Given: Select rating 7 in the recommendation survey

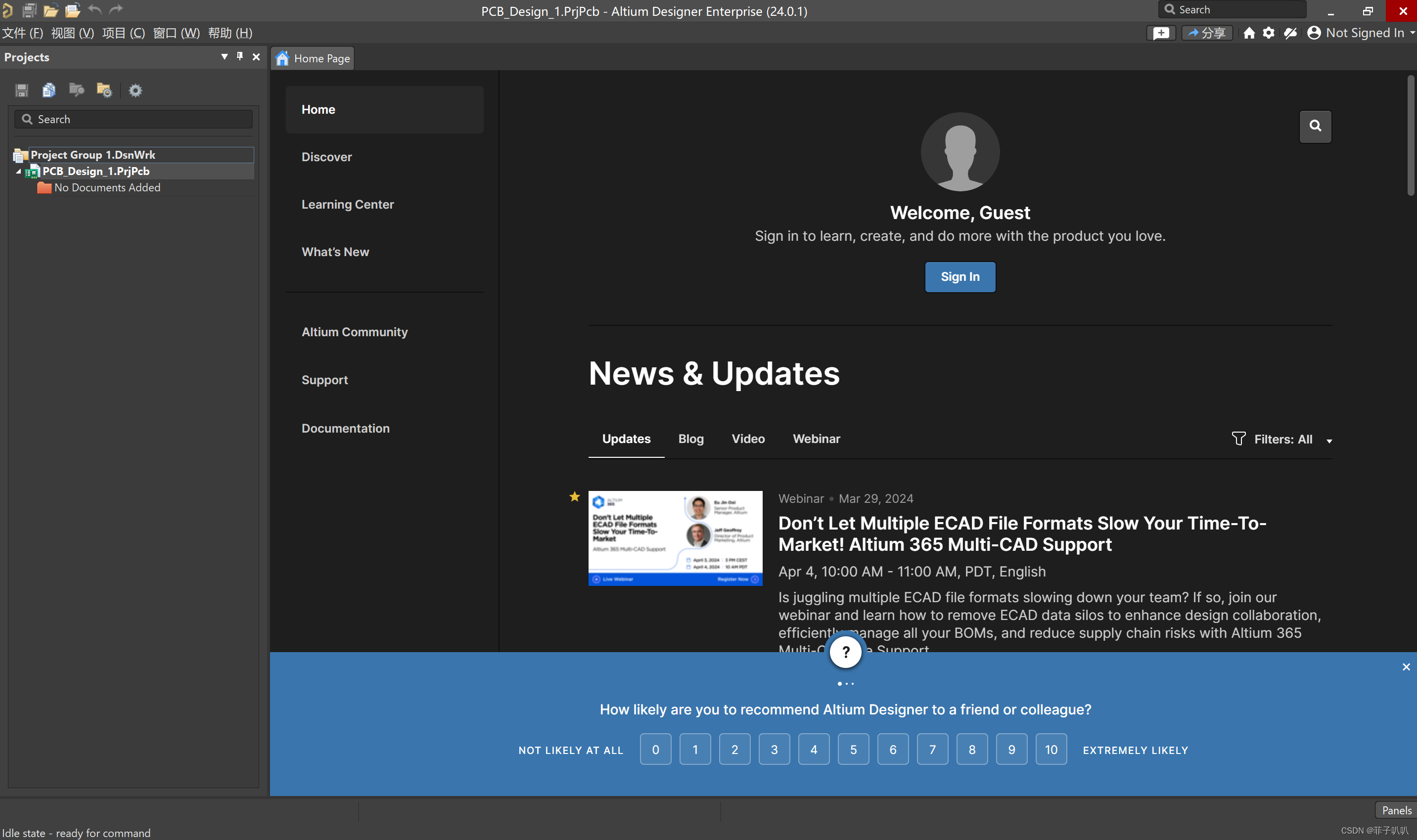Looking at the screenshot, I should (932, 750).
